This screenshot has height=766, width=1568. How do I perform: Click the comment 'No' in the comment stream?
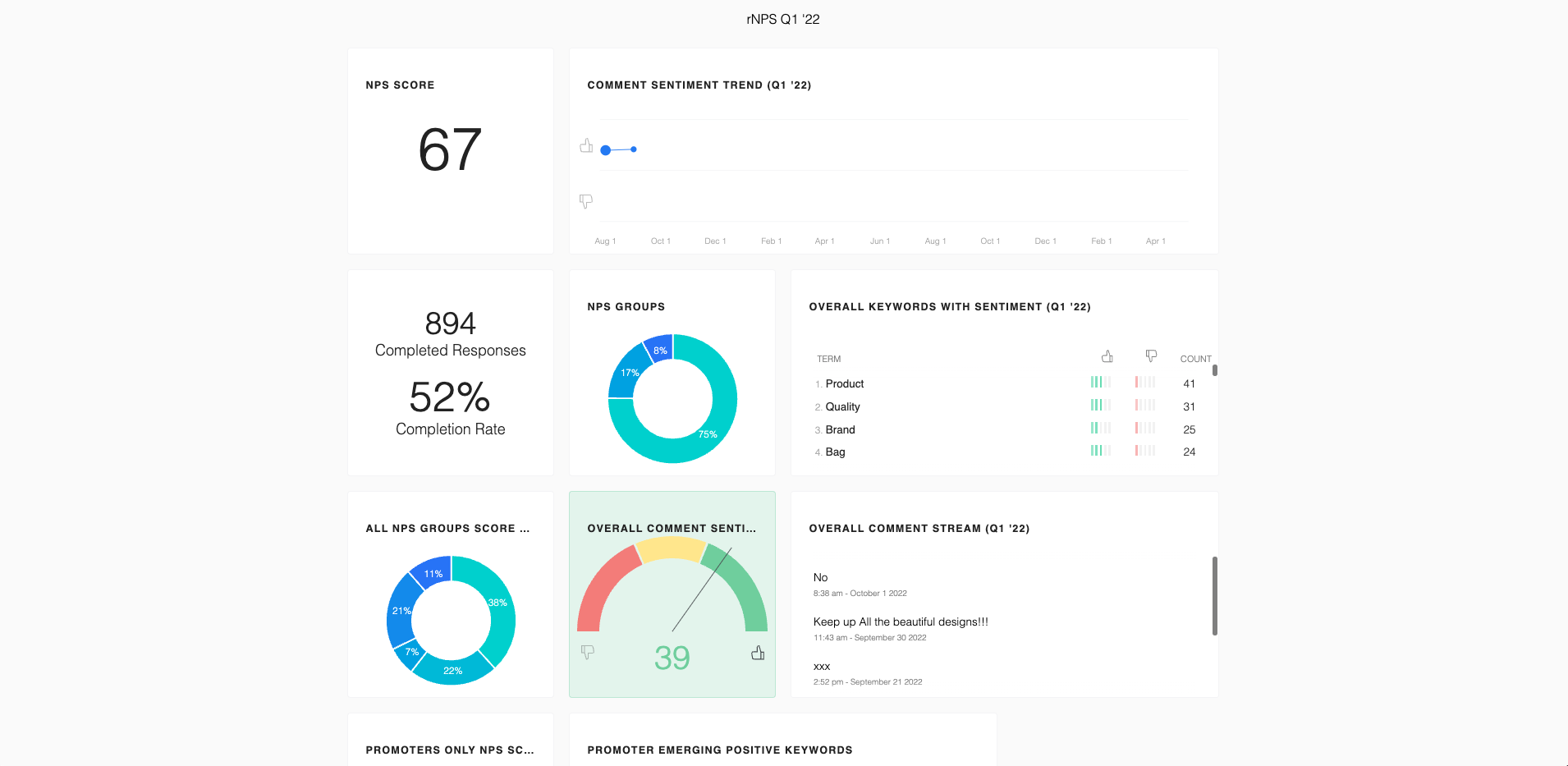point(820,577)
